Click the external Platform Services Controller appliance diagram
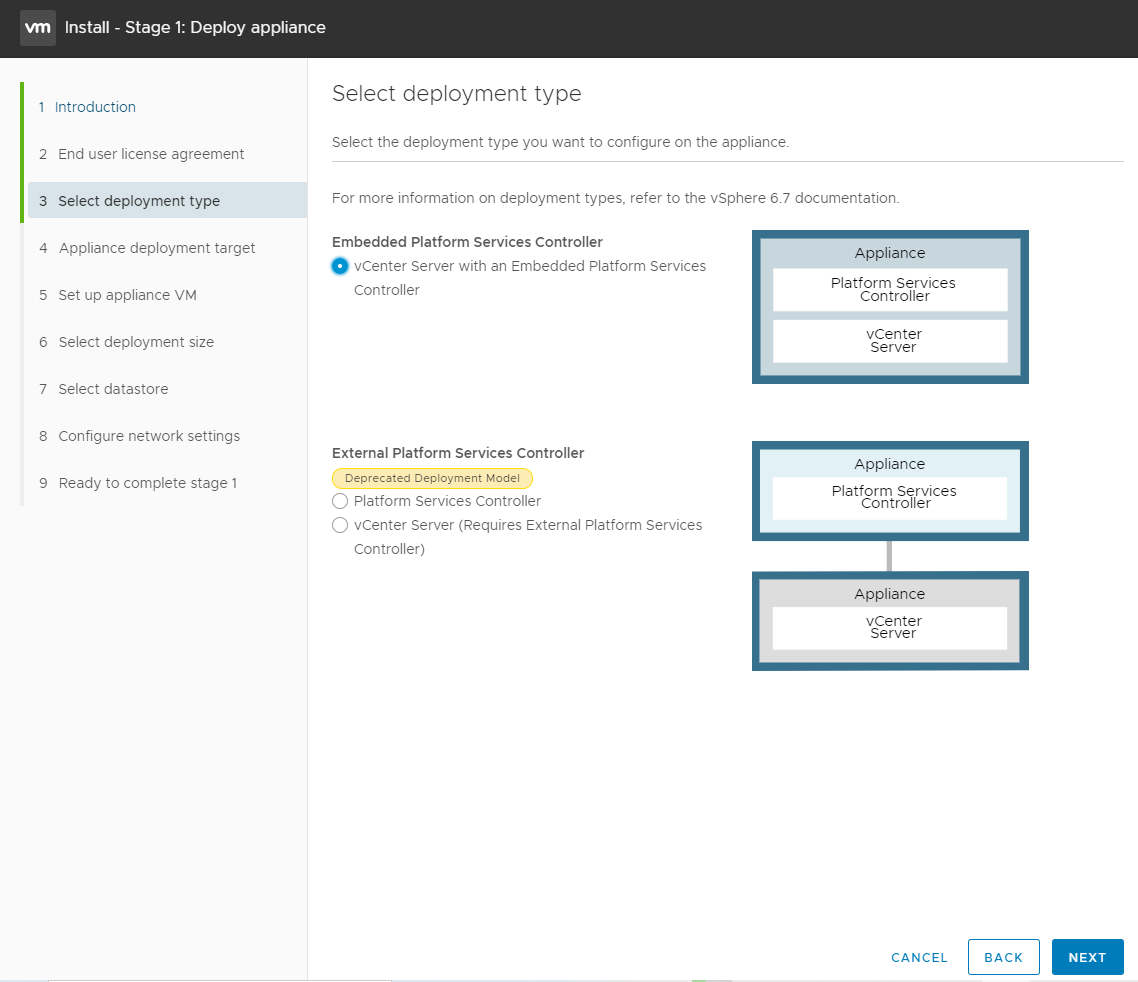 891,491
